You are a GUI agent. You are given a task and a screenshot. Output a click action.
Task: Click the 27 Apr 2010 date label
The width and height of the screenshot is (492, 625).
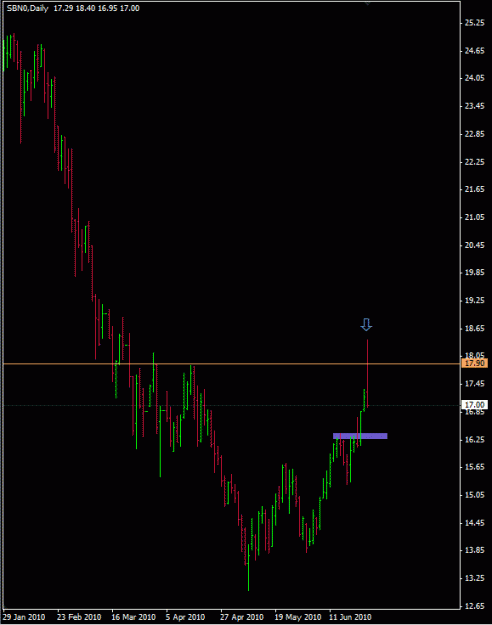pos(242,617)
